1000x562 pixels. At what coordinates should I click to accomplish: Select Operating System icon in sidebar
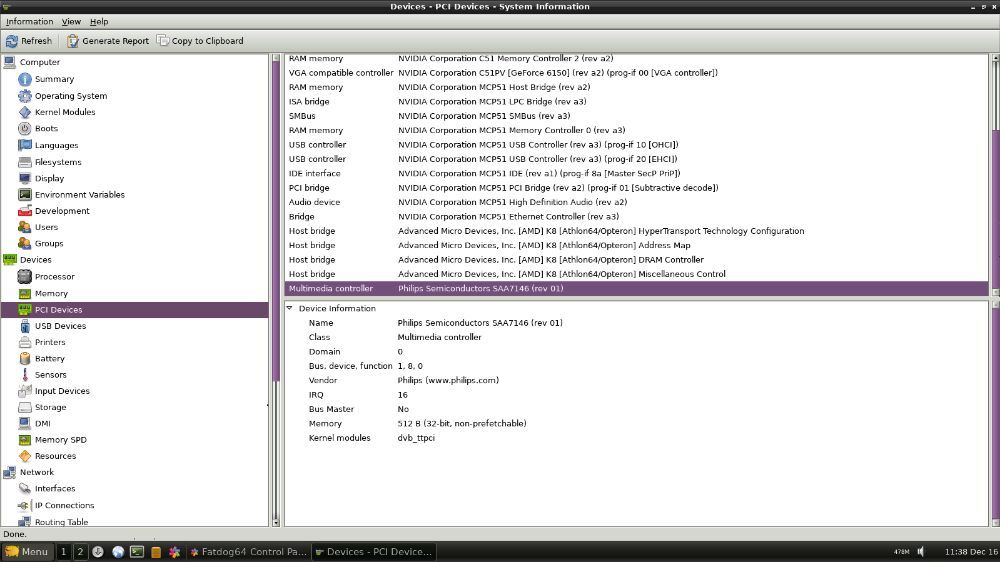tap(25, 96)
